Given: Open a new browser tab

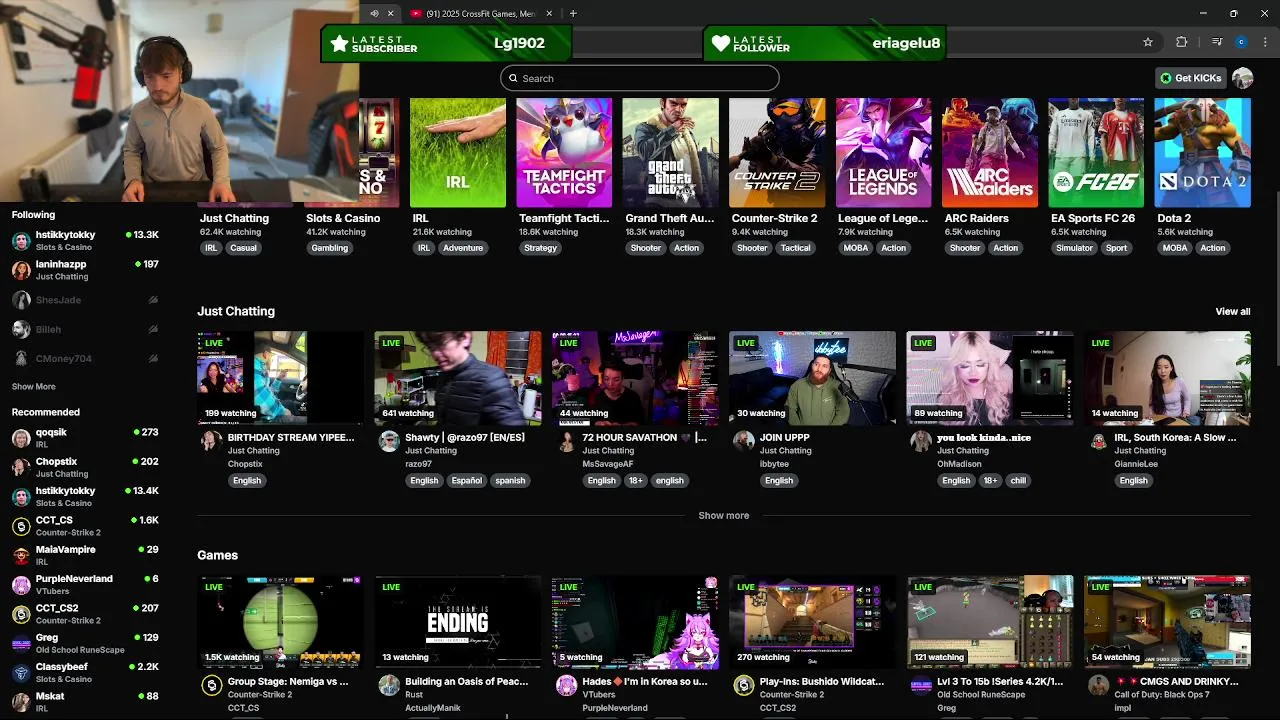Looking at the screenshot, I should tap(573, 13).
